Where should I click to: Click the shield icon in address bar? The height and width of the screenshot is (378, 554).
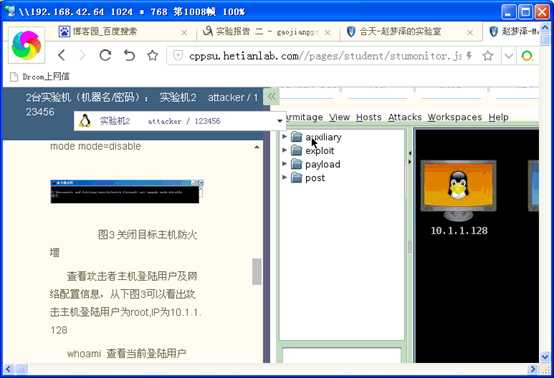click(x=178, y=55)
